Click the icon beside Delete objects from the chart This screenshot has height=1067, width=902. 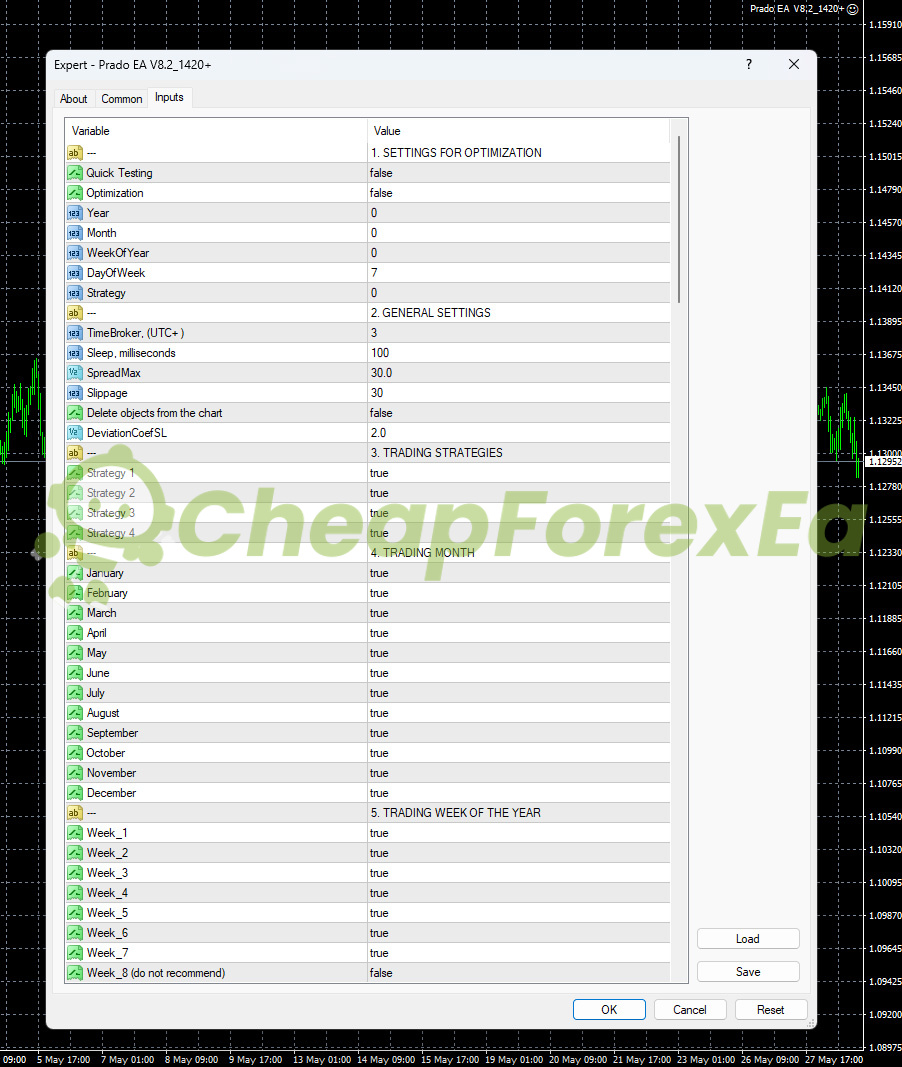pos(75,413)
